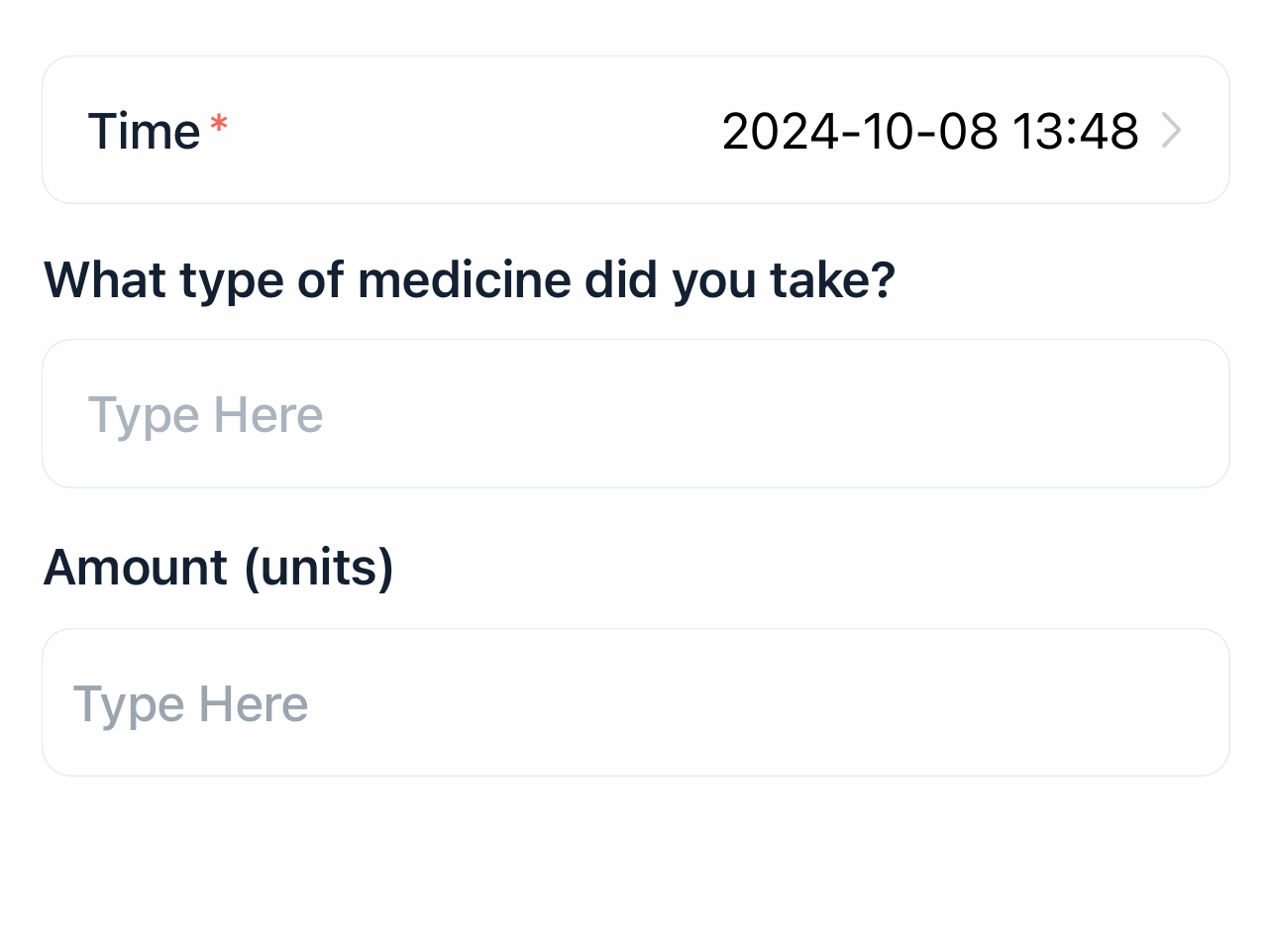1272x952 pixels.
Task: Focus the Amount (units) input field
Action: click(636, 702)
